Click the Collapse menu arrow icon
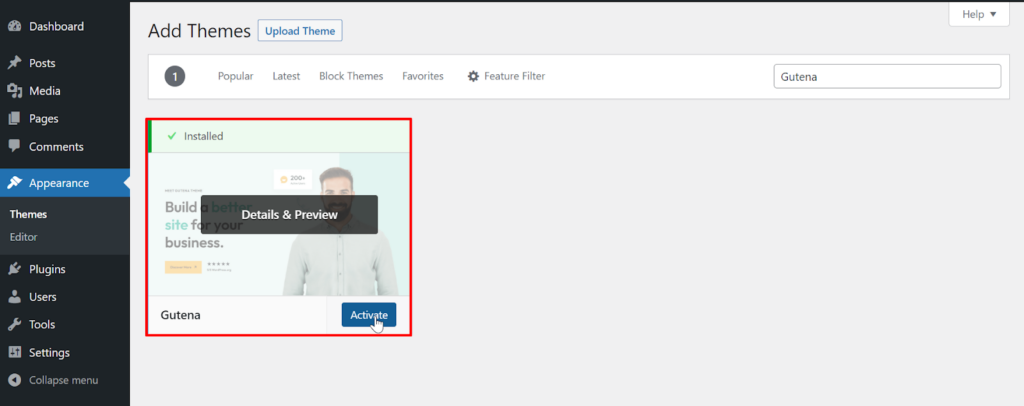The image size is (1024, 406). tap(14, 380)
